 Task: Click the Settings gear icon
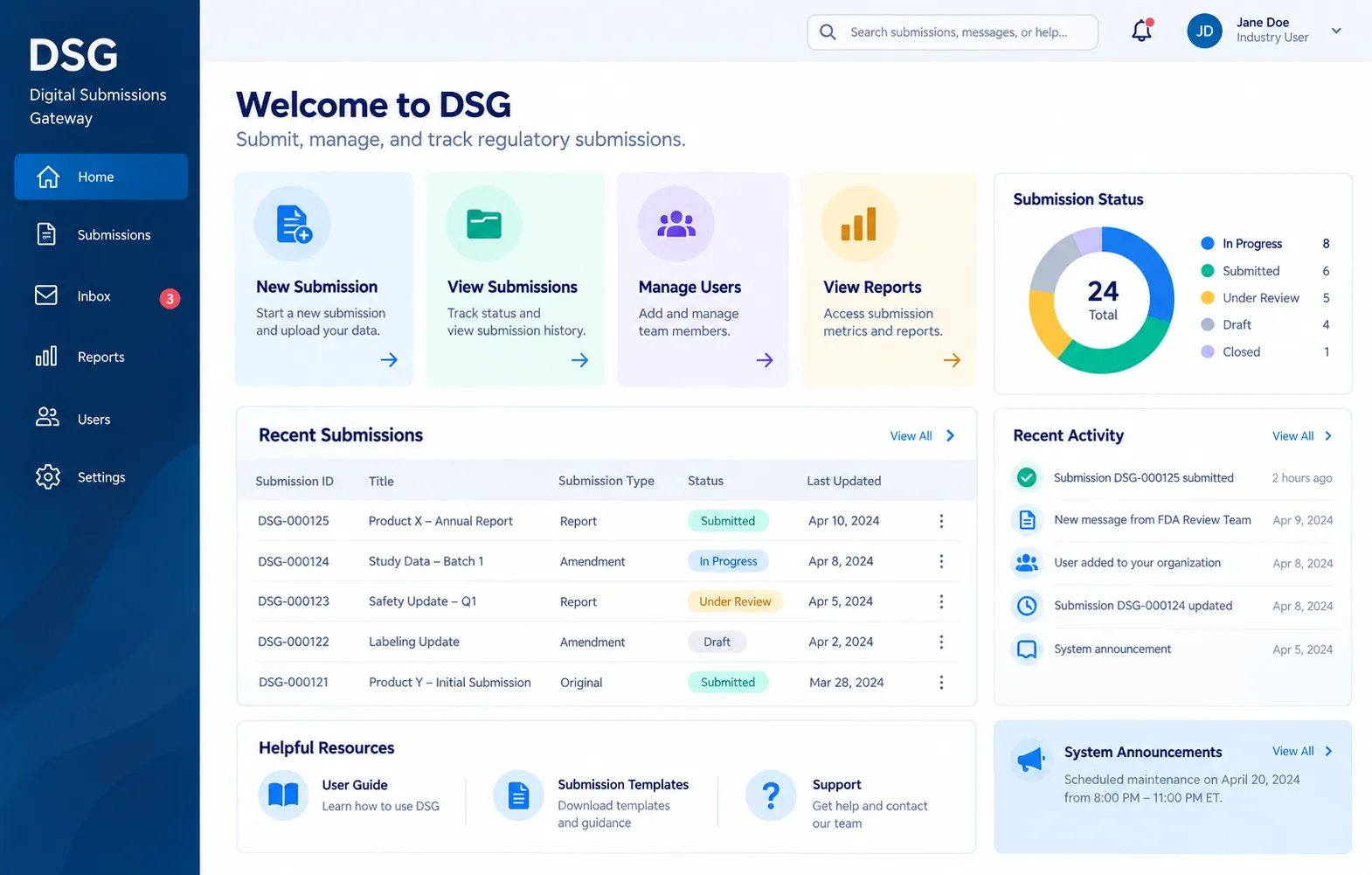[x=48, y=476]
